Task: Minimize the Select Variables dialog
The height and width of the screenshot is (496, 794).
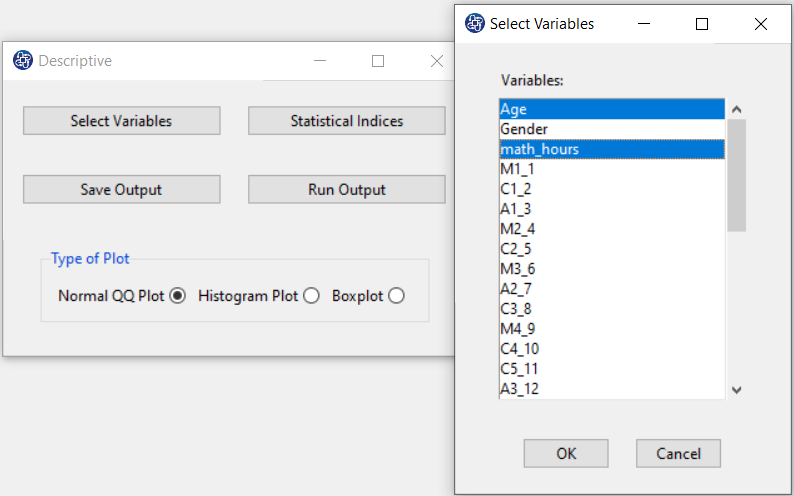Action: pos(644,24)
